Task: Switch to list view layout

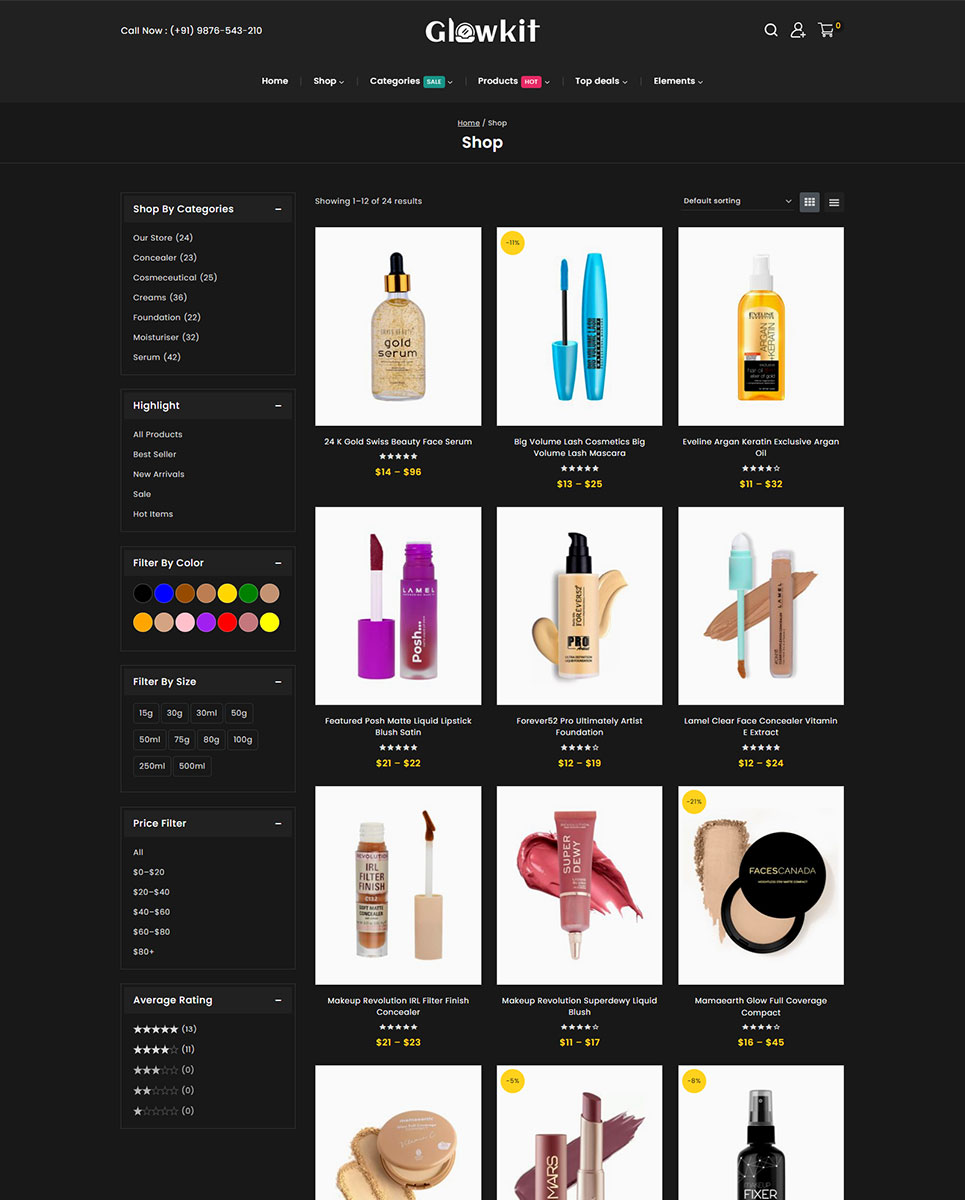Action: point(834,202)
